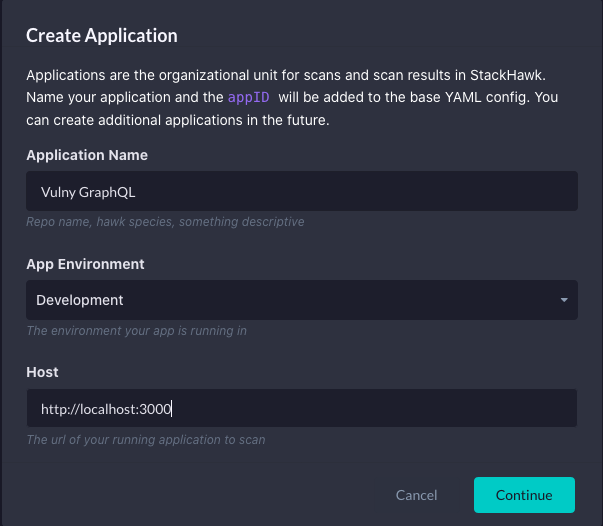Click the dropdown arrow beside Development

tap(564, 300)
